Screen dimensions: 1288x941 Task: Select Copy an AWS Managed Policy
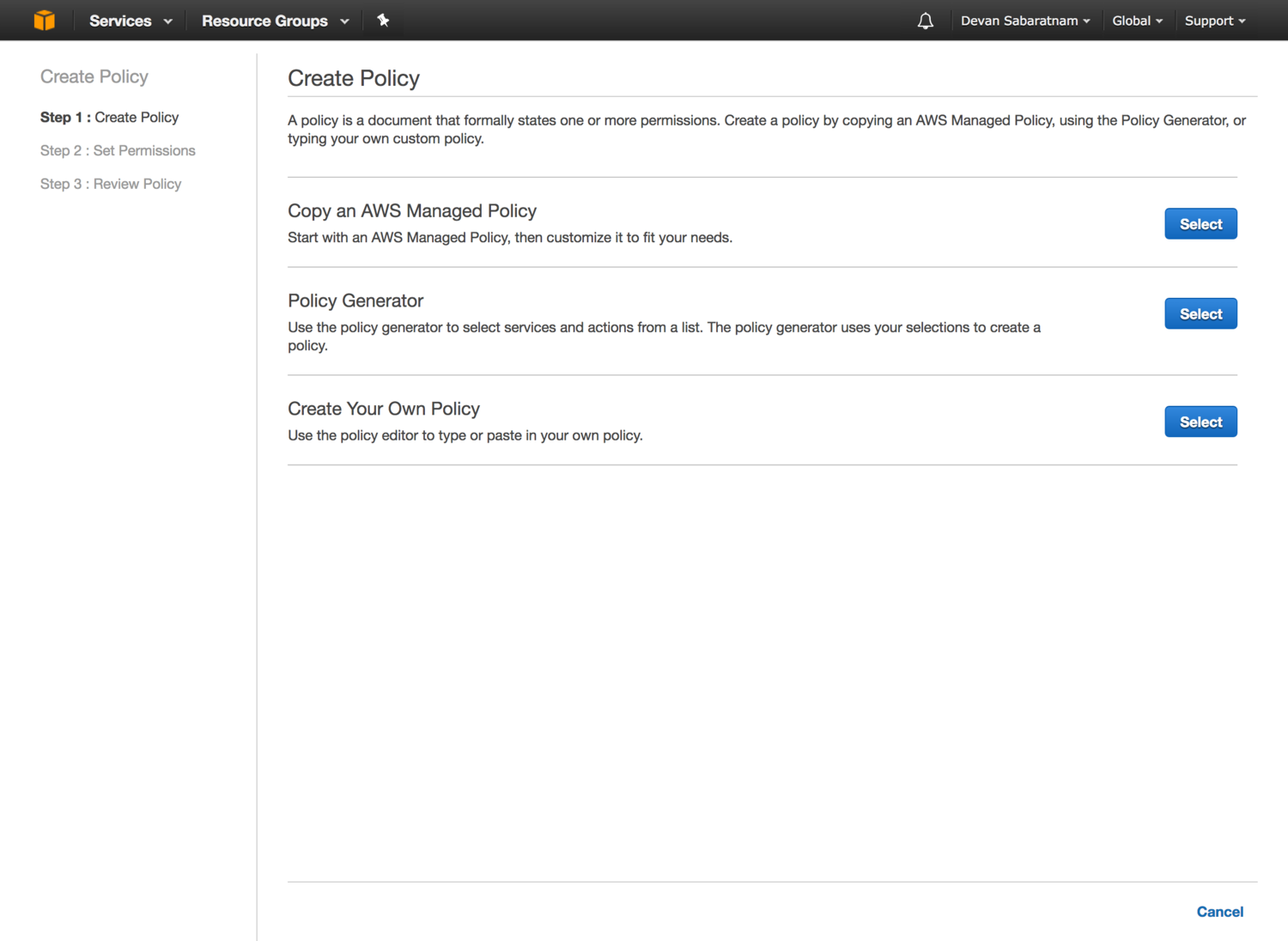pos(1200,224)
